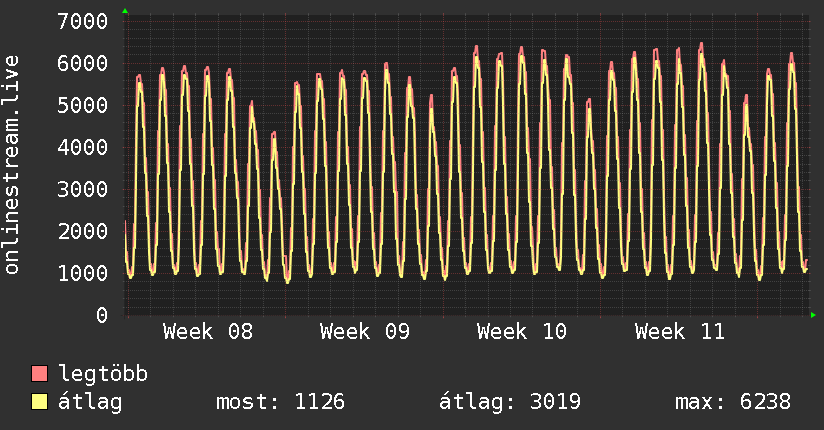824x430 pixels.
Task: Click the 'átlag: 3019' average statistic
Action: pos(510,402)
